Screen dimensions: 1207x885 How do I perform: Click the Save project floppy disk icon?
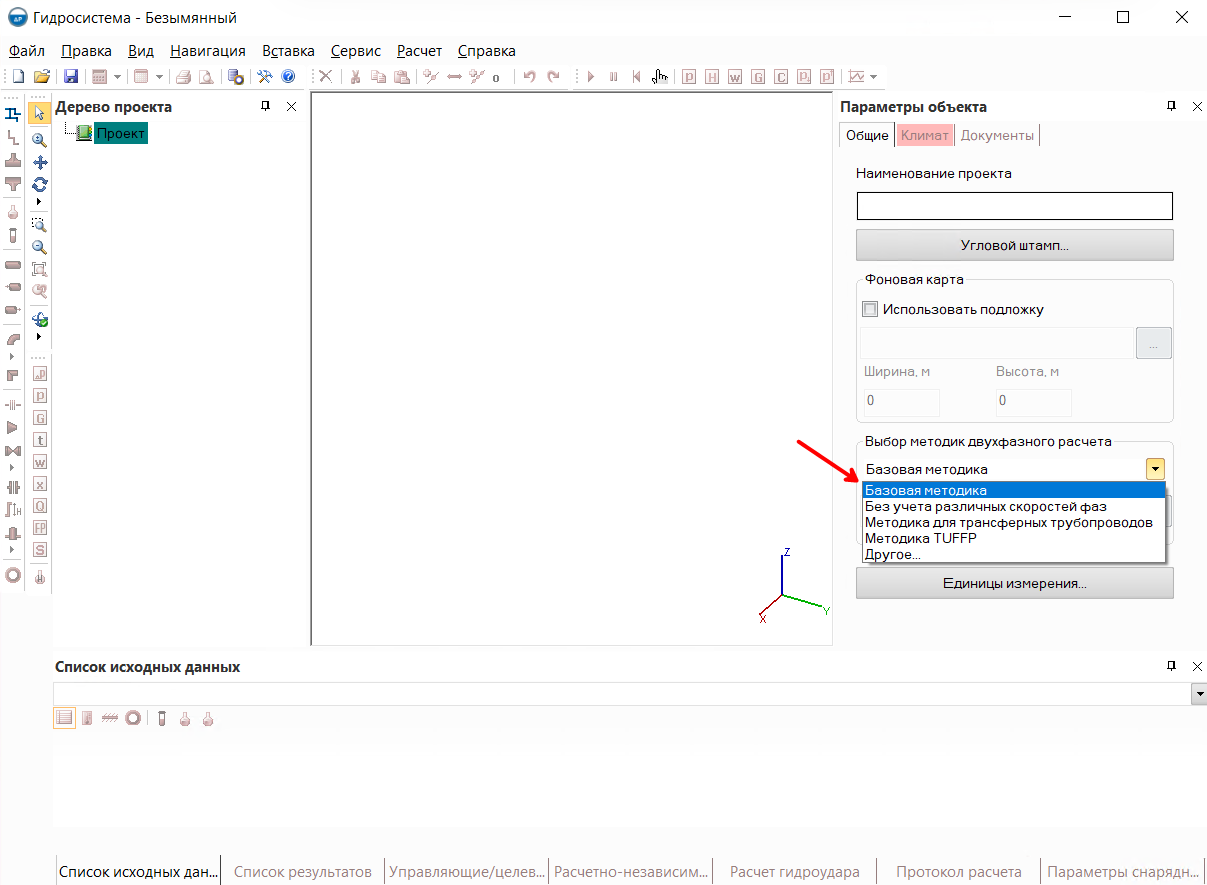[x=71, y=76]
